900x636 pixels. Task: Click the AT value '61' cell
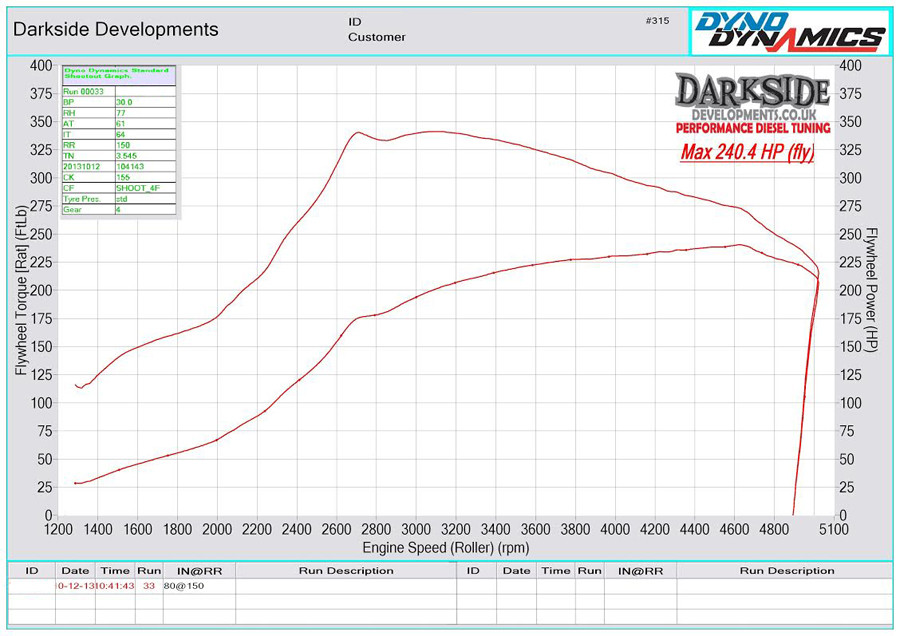[145, 123]
